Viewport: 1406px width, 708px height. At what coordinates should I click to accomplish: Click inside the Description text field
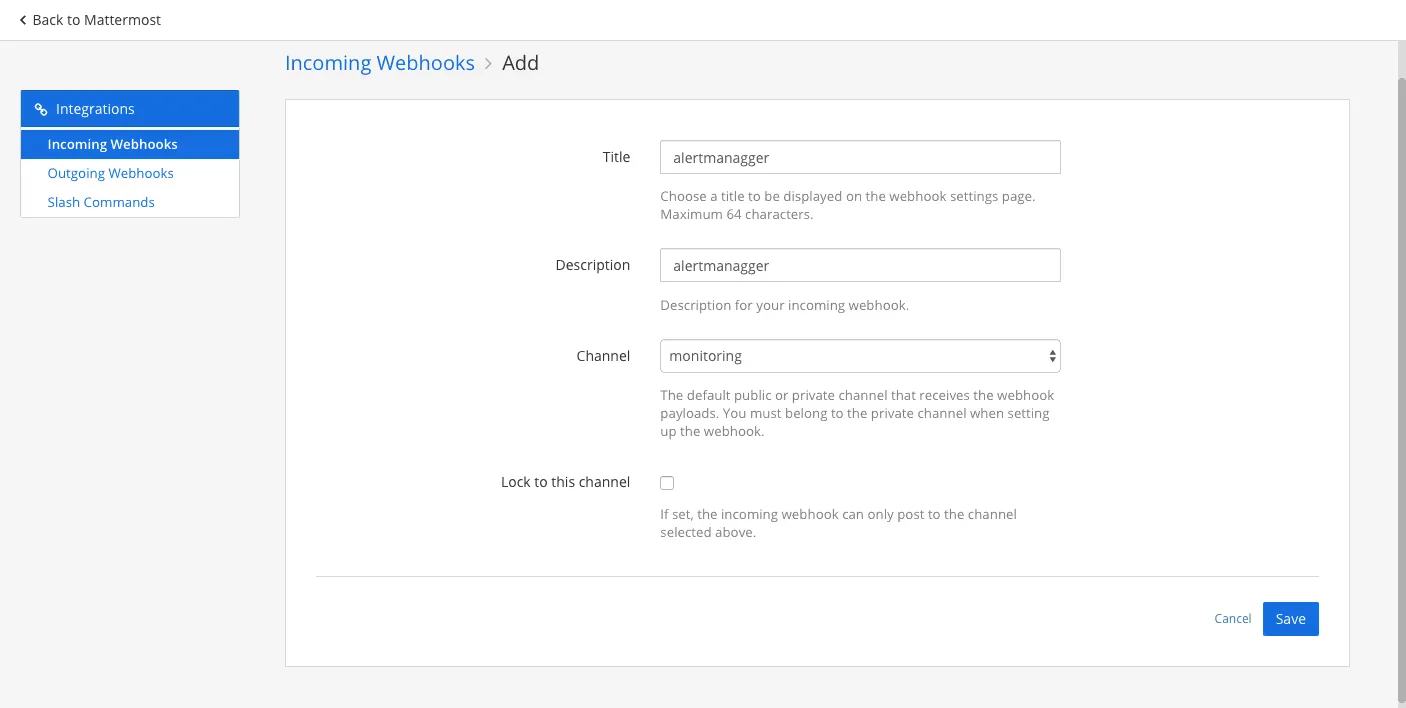[x=859, y=265]
